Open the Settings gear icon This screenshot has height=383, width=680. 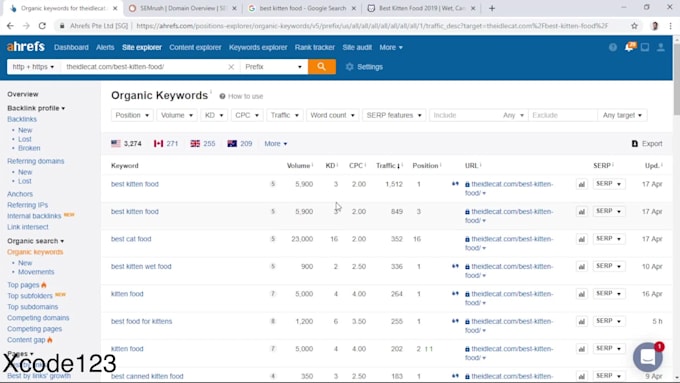[350, 67]
